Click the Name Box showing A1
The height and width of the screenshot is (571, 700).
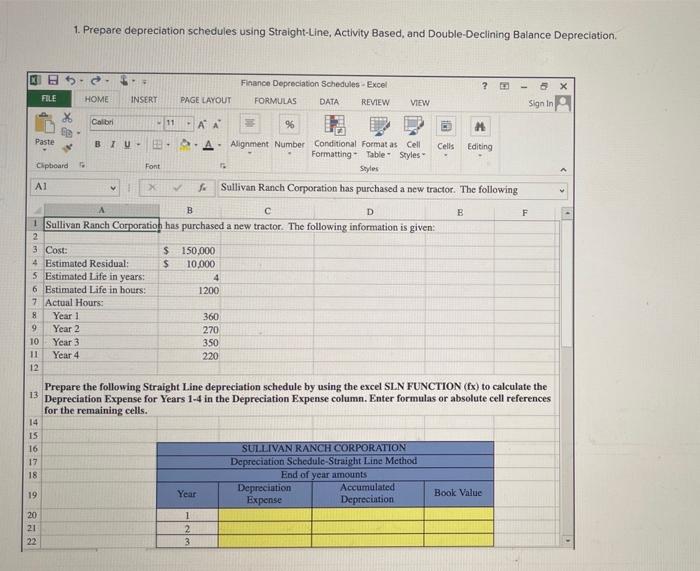(75, 187)
